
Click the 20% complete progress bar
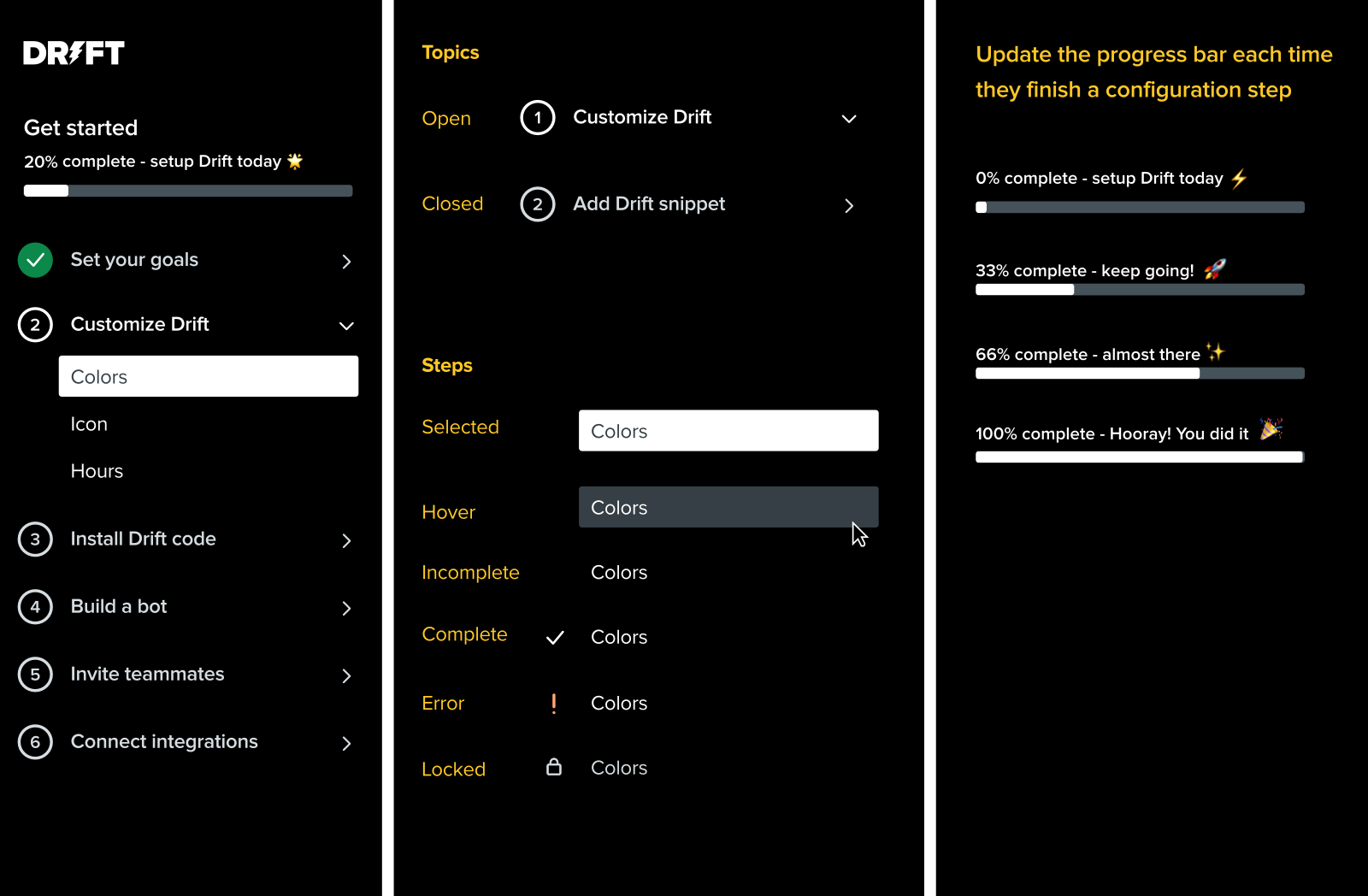click(x=188, y=191)
